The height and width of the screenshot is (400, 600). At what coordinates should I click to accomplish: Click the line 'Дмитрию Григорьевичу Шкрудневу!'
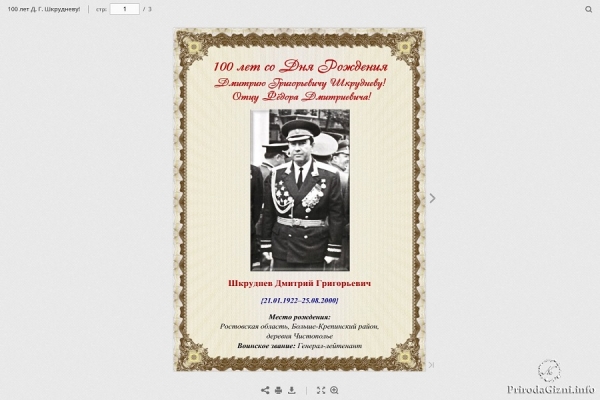pos(300,83)
